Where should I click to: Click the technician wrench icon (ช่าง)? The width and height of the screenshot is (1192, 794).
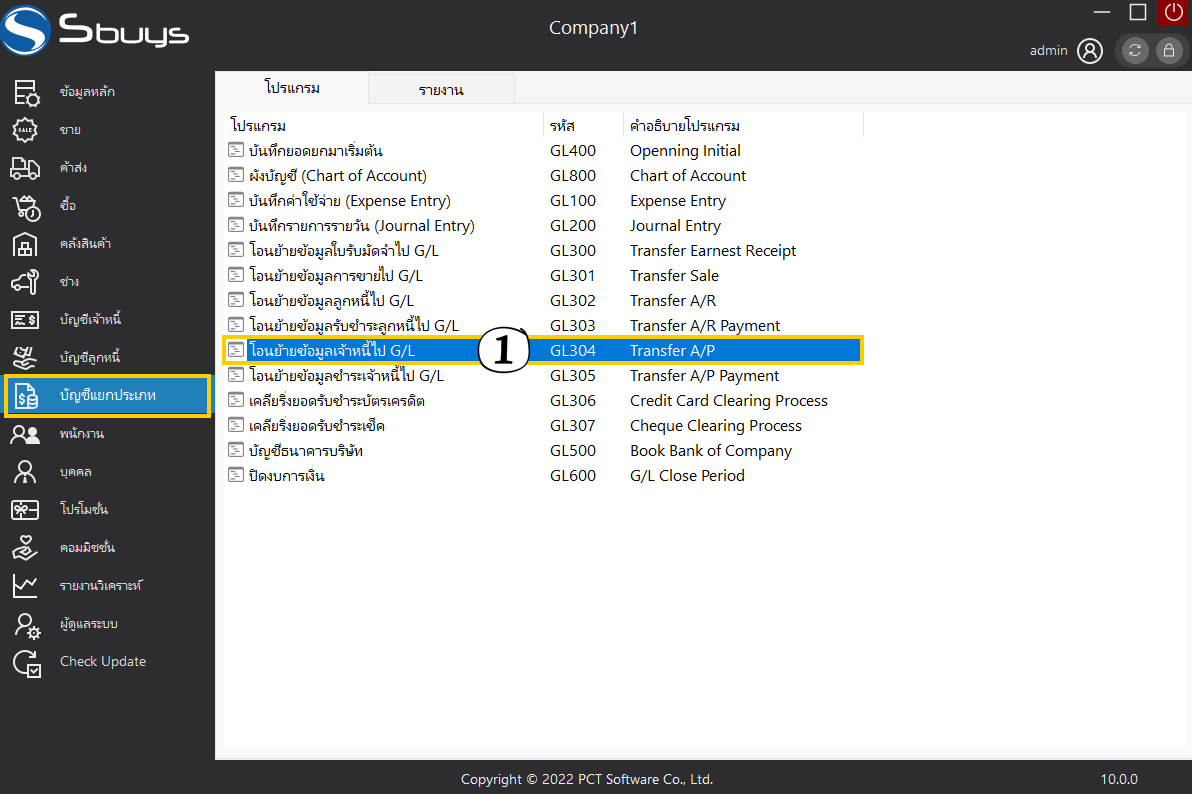(x=26, y=282)
